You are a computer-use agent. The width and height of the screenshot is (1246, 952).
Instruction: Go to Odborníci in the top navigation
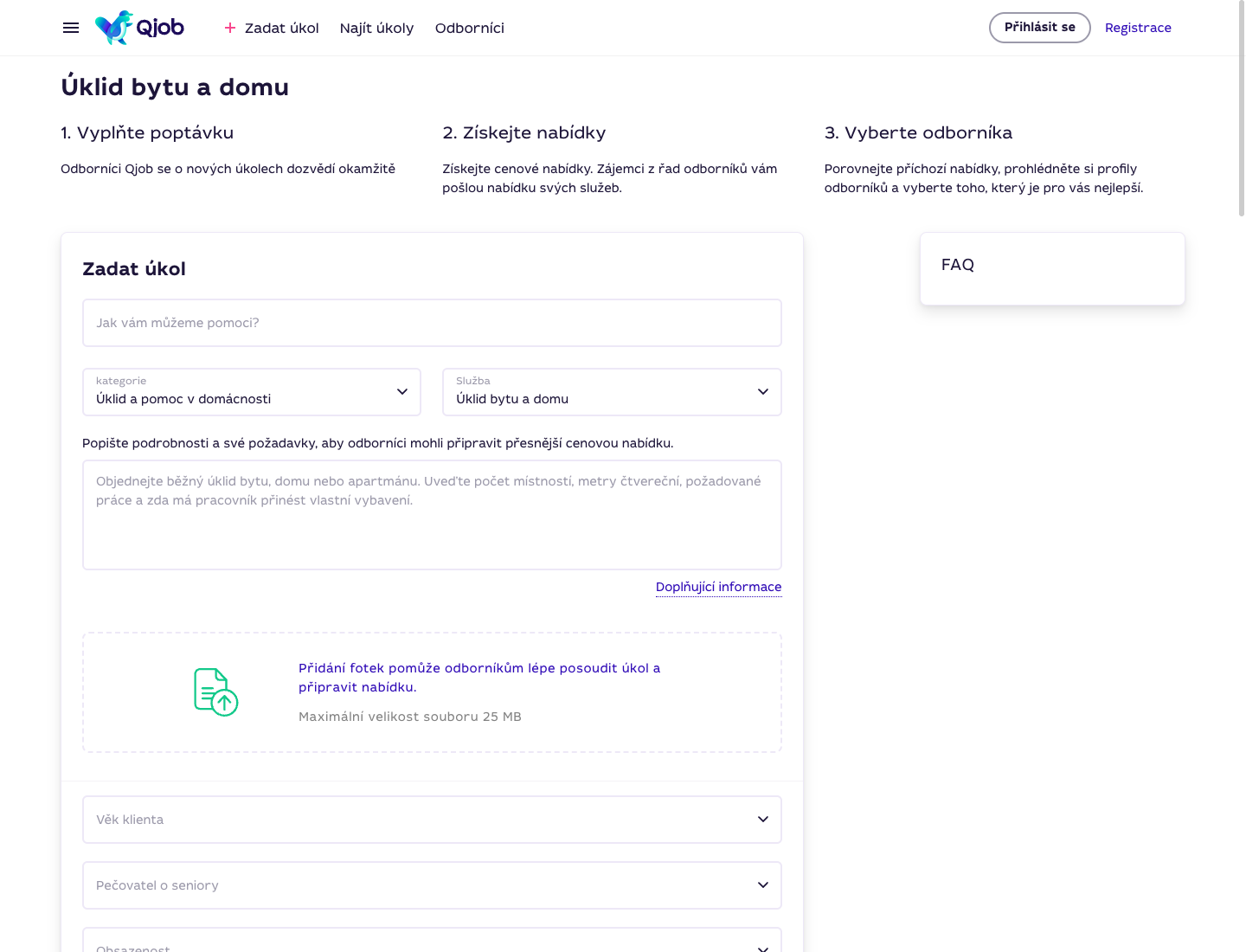click(470, 28)
